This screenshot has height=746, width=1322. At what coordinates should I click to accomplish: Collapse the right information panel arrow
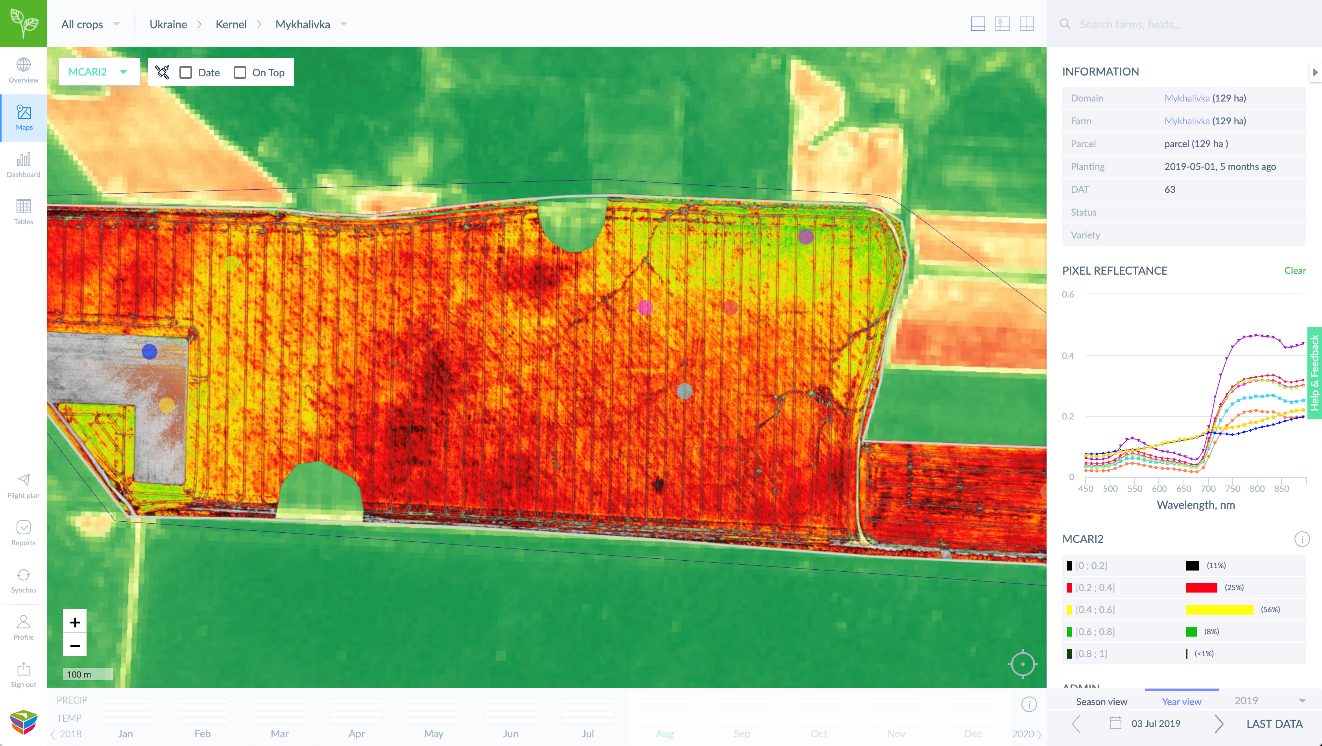(x=1315, y=72)
